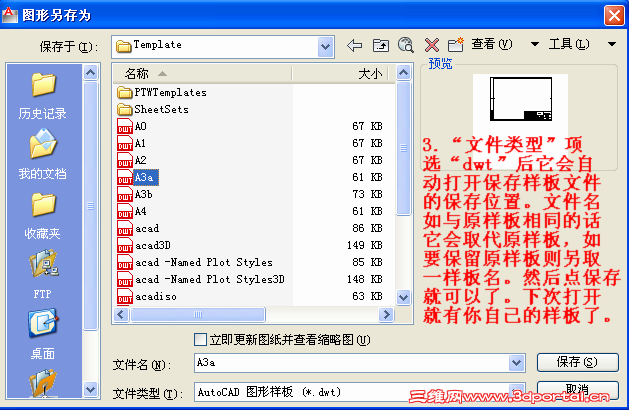Click file list scroll down arrow
The image size is (629, 410).
click(x=404, y=298)
